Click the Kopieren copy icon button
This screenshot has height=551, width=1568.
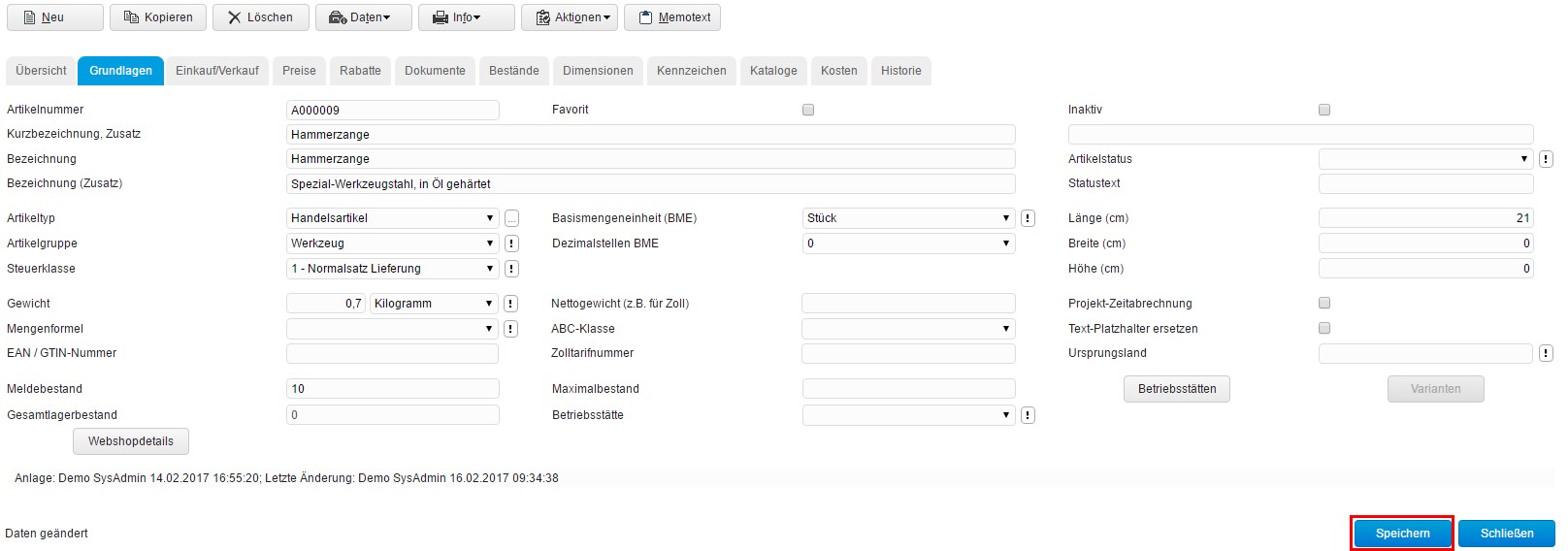158,17
